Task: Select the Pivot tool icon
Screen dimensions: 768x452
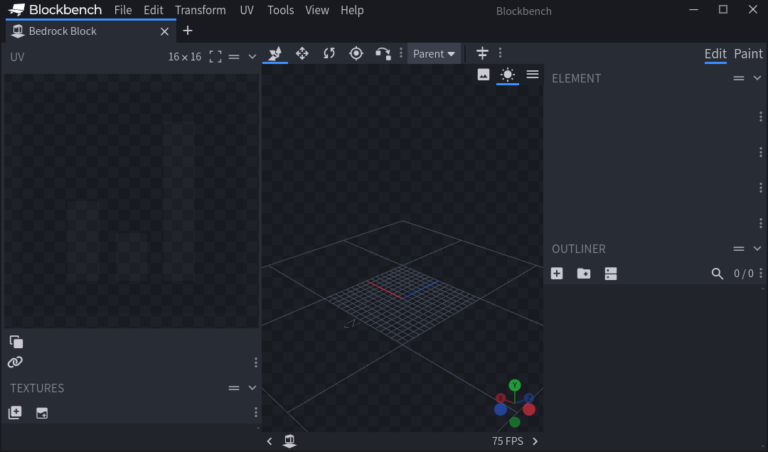Action: pos(356,53)
